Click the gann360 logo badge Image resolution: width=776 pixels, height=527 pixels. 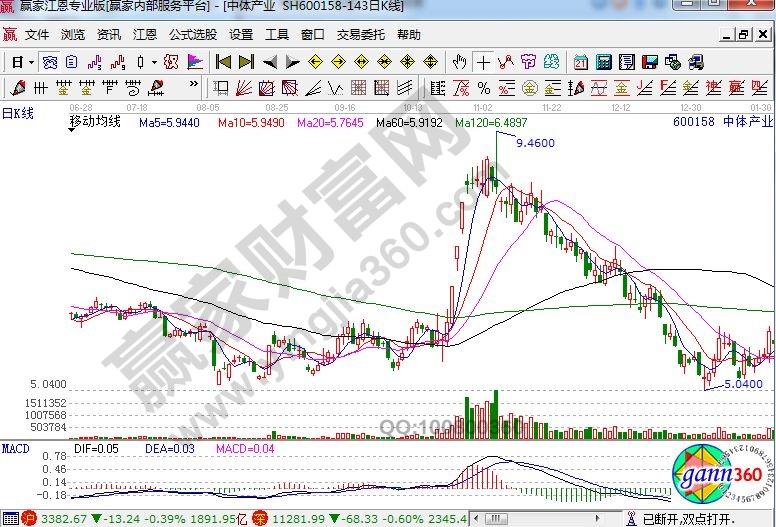click(720, 478)
